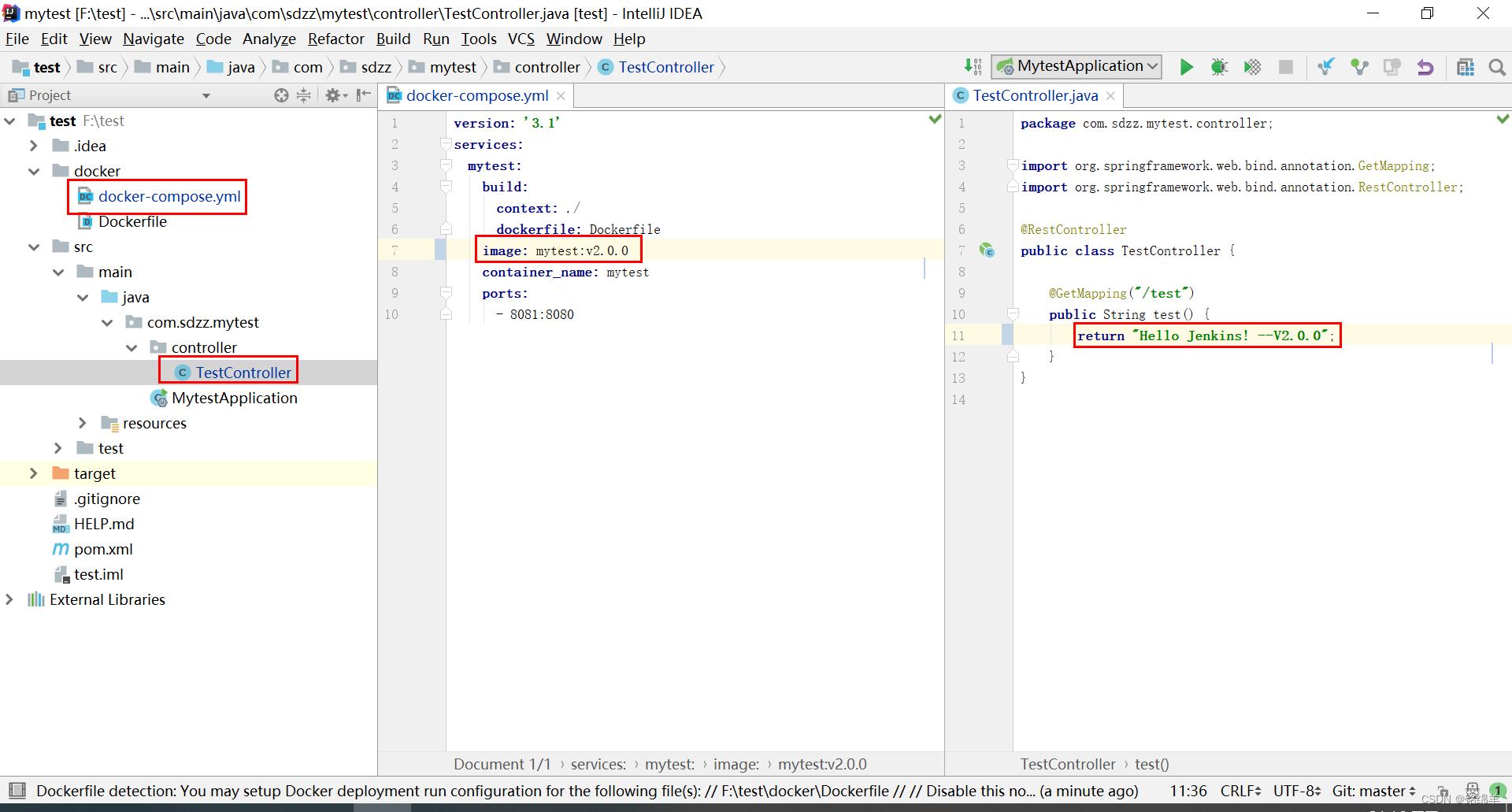
Task: Start debugging using the bug icon
Action: click(1220, 67)
